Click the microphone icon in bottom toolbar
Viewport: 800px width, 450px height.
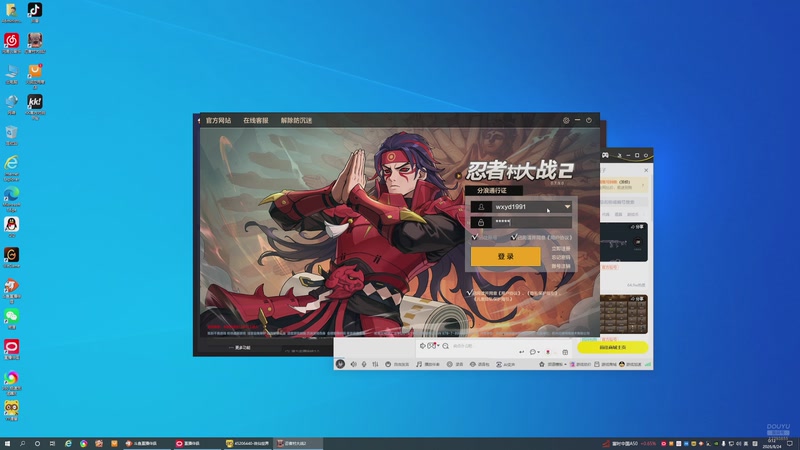pos(364,364)
